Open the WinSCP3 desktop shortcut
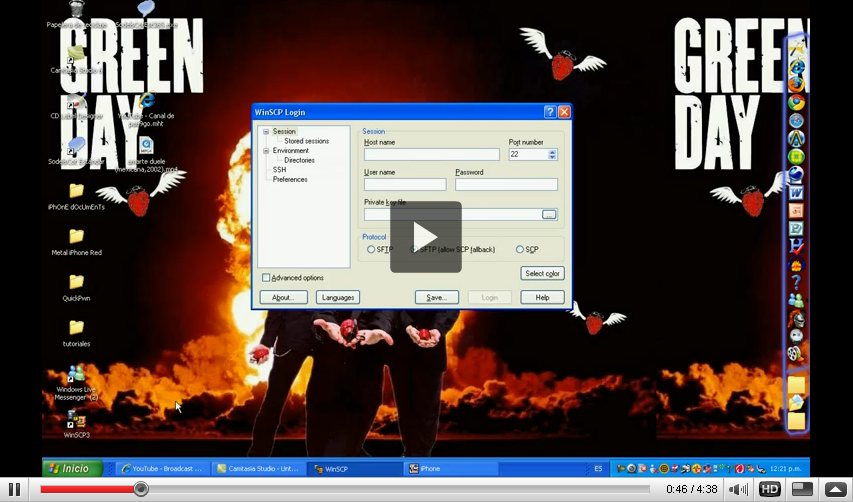Image resolution: width=853 pixels, height=502 pixels. (76, 425)
